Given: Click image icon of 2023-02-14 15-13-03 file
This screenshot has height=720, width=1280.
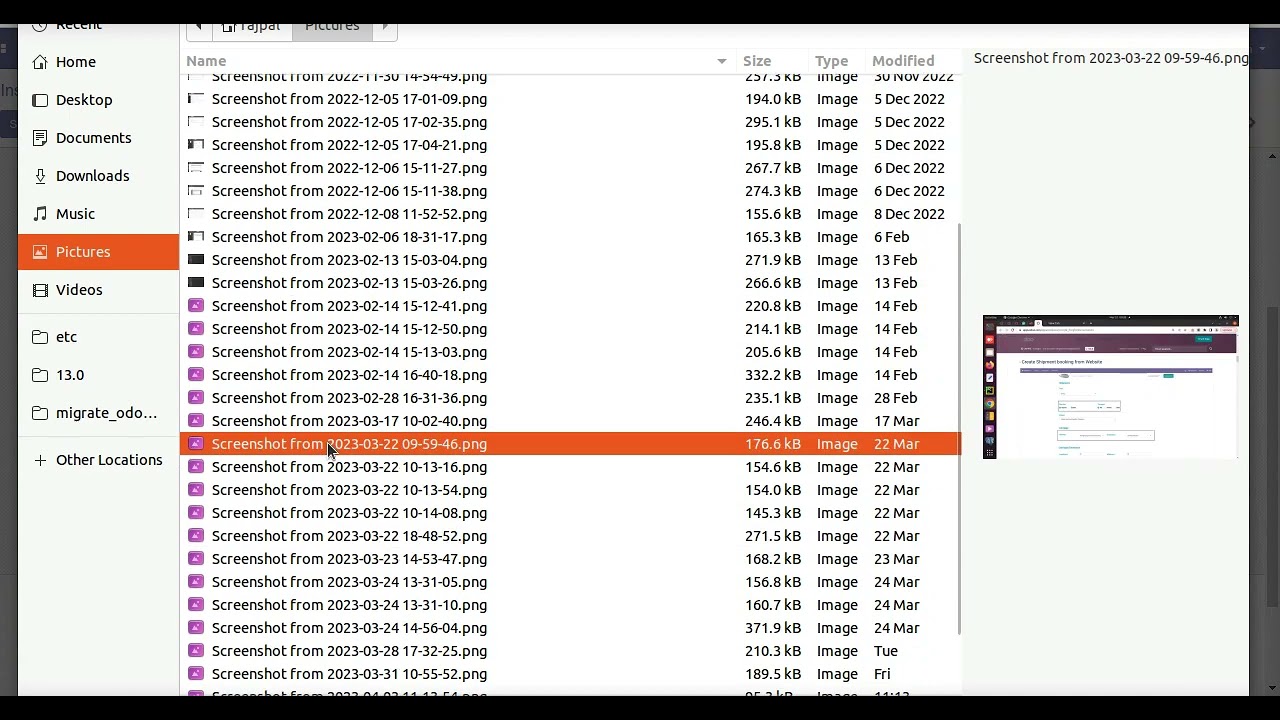Looking at the screenshot, I should point(196,352).
